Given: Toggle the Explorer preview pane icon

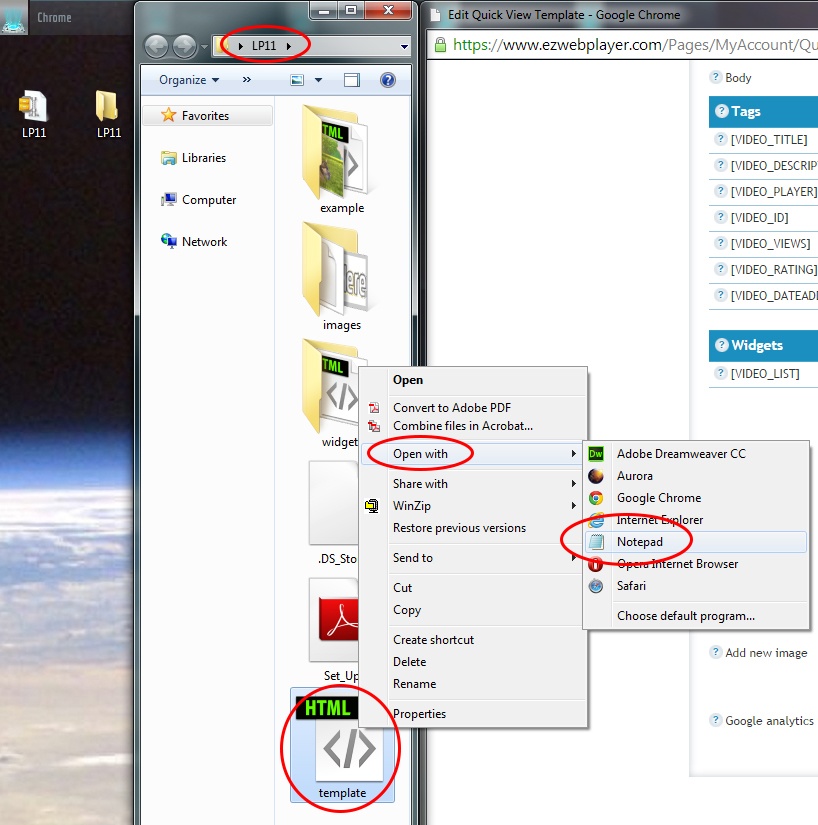Looking at the screenshot, I should point(351,80).
